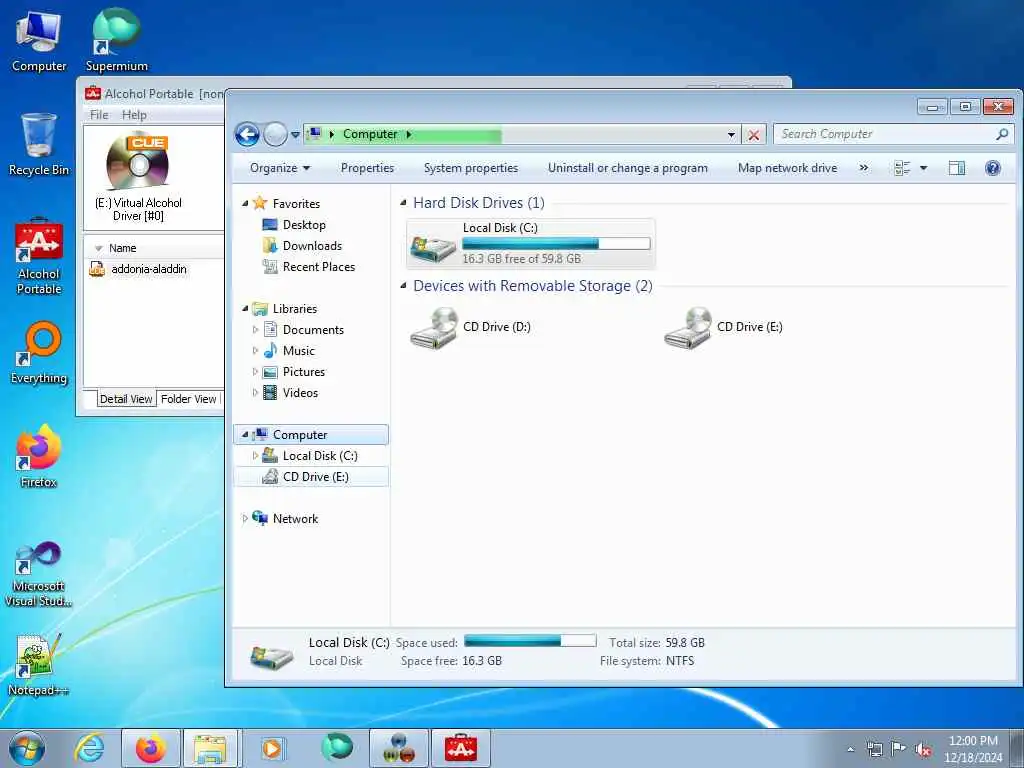Select the CD Drive (E:) icon
Screen dimensions: 1024x768
pos(688,328)
